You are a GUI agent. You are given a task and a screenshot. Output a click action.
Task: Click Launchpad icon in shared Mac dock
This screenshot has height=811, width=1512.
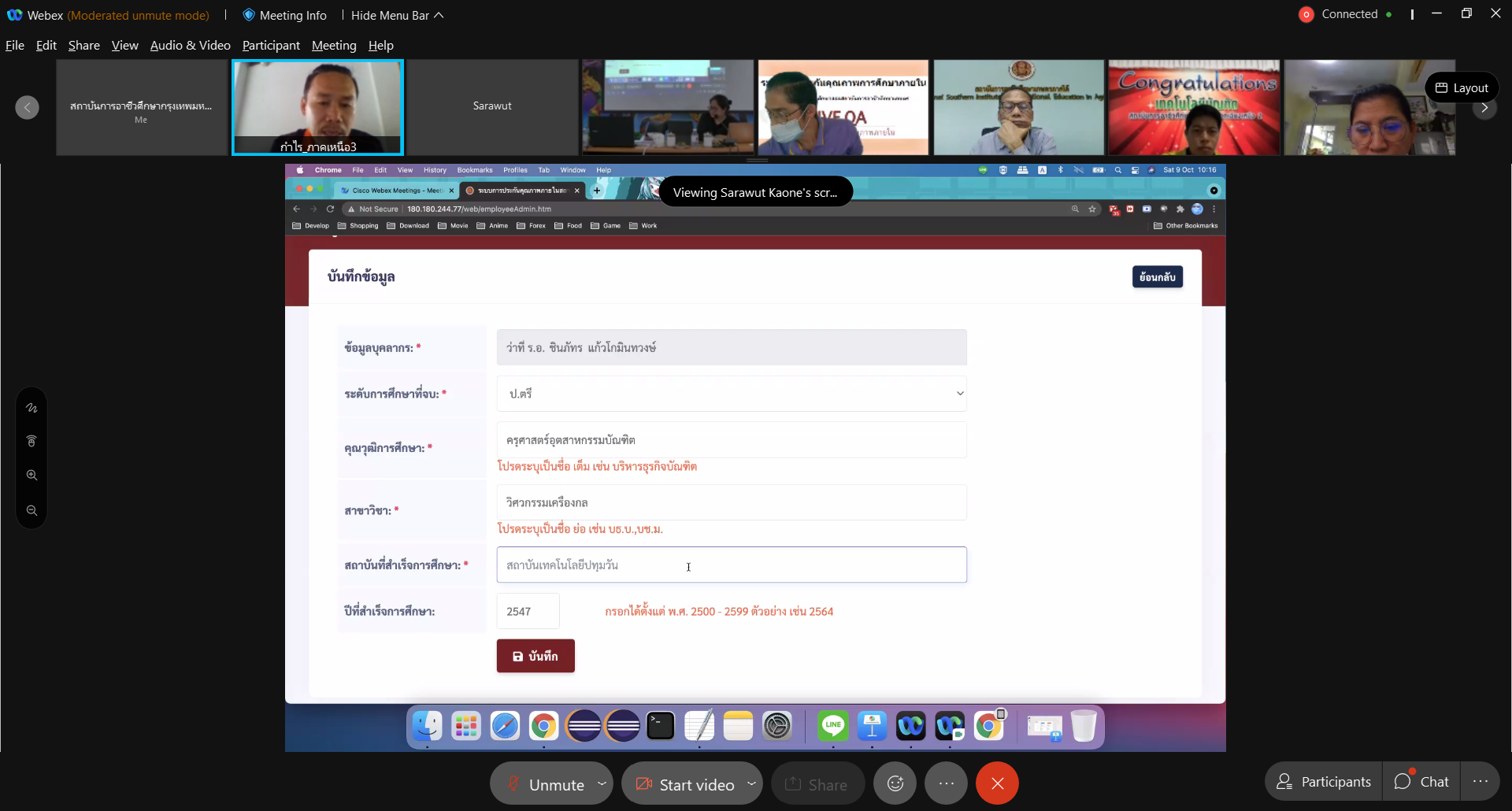(466, 726)
